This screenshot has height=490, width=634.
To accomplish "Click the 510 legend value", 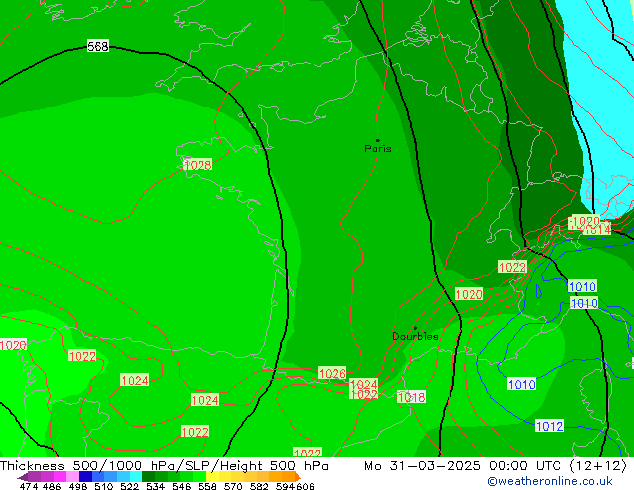I will (x=104, y=486).
